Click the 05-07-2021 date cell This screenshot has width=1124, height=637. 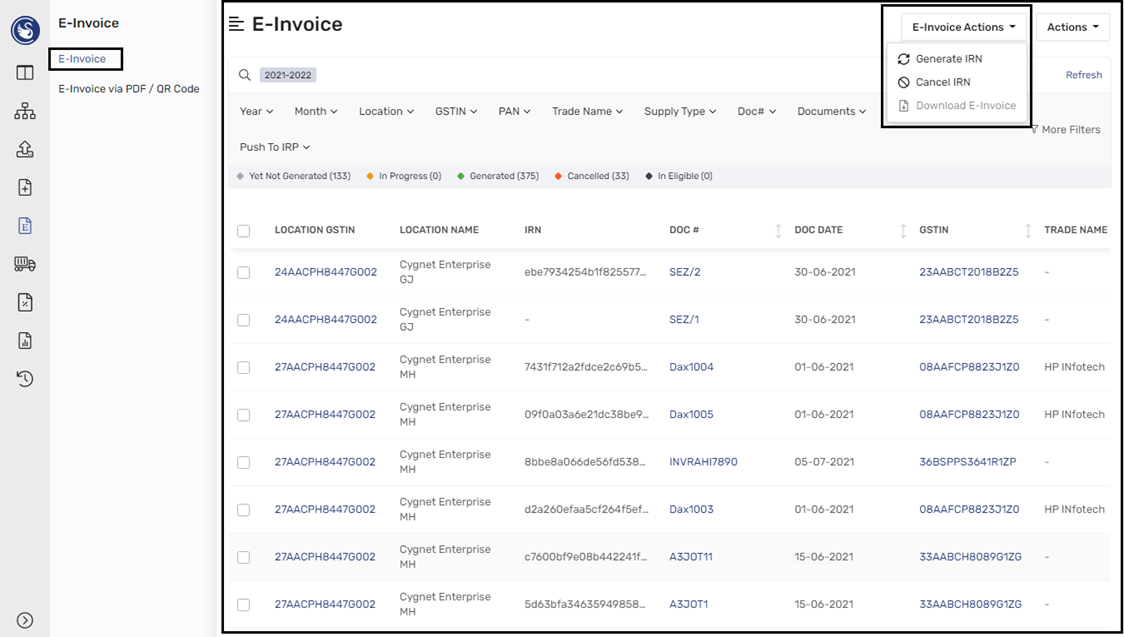point(824,462)
